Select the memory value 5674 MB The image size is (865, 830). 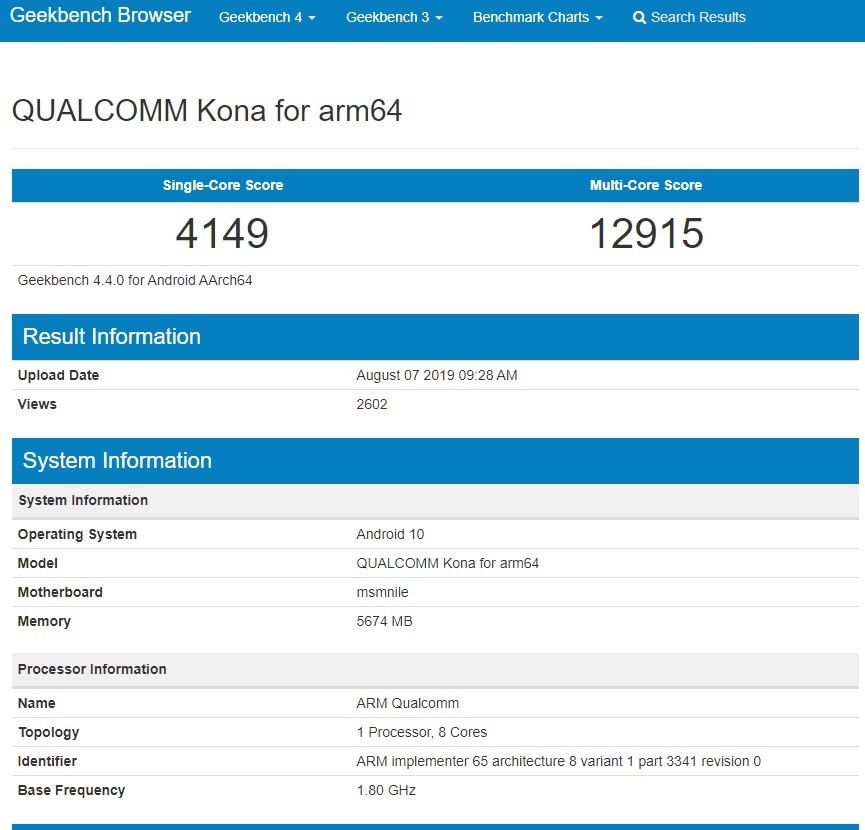tap(385, 622)
